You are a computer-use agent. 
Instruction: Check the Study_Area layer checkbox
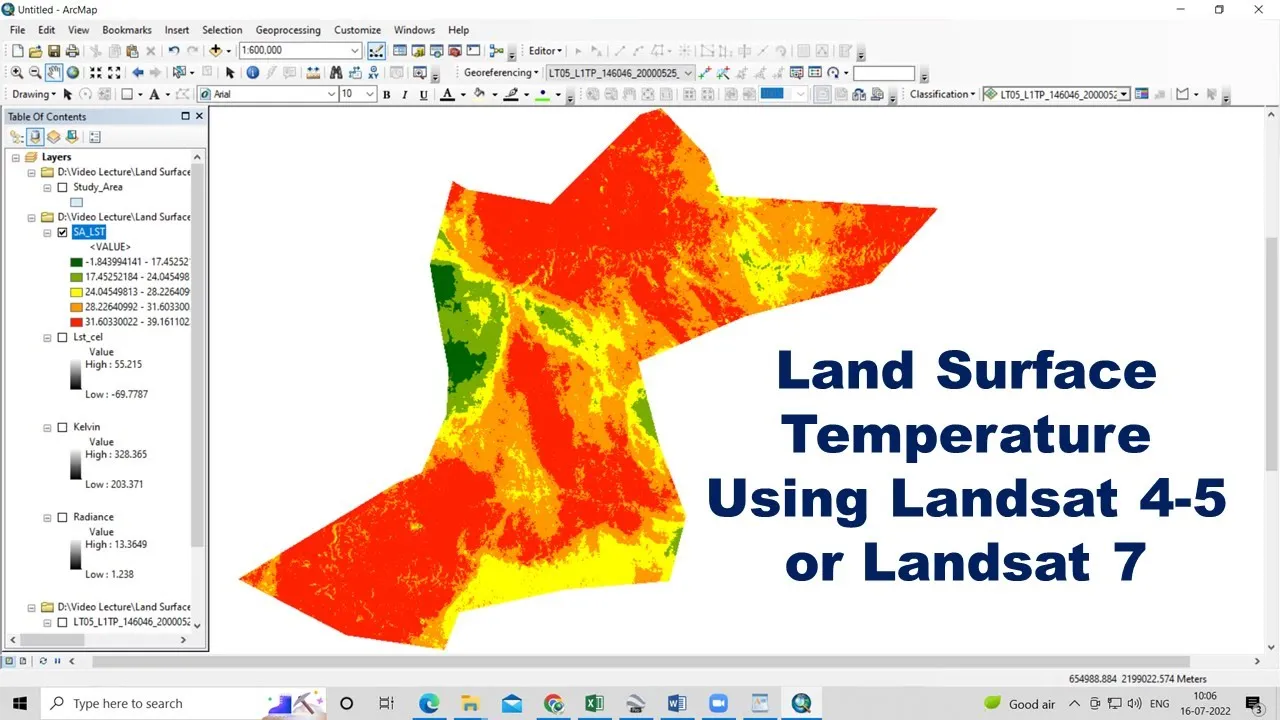pos(63,187)
